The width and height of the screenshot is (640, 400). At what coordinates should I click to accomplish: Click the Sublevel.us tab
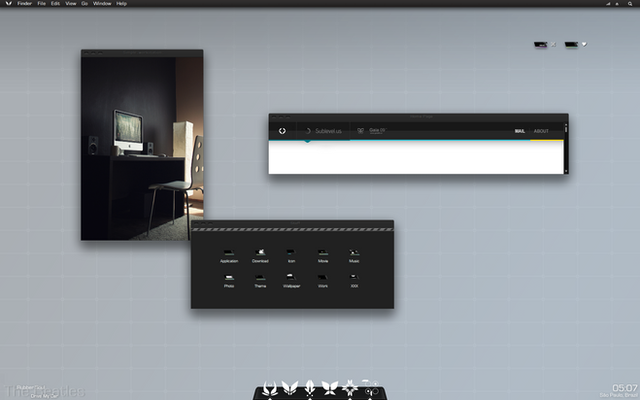coord(323,131)
